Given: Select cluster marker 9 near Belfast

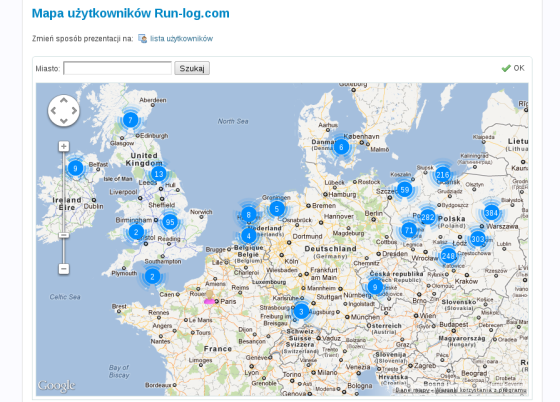Looking at the screenshot, I should pos(75,168).
